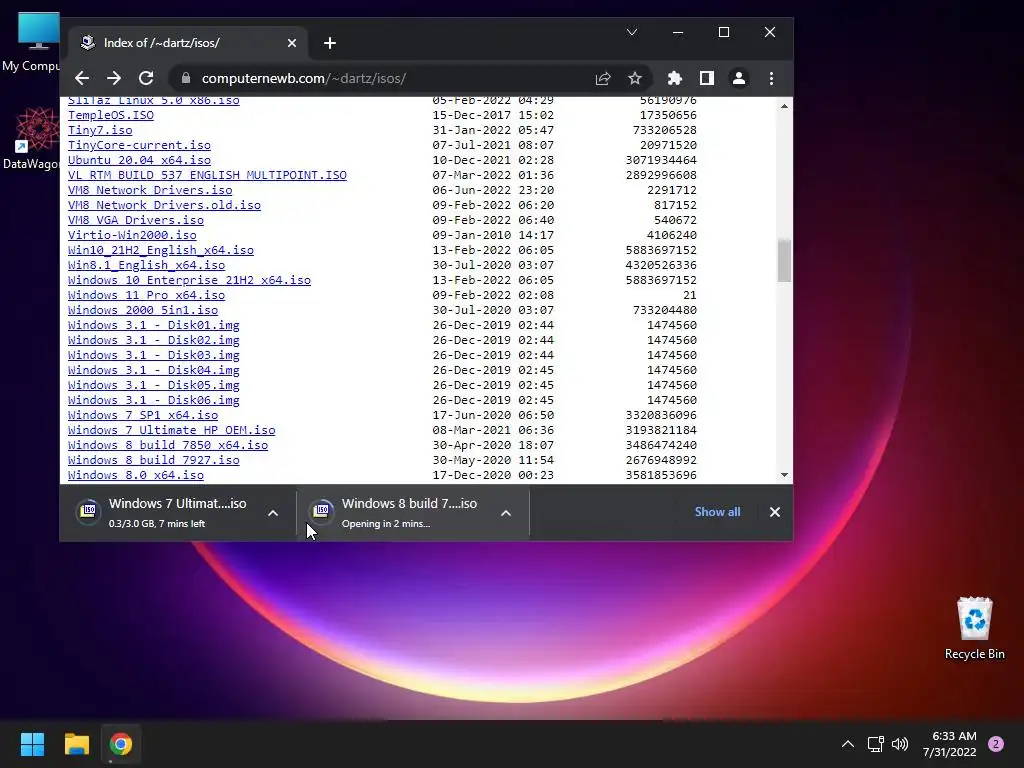Open the notification badge showing 2

(x=996, y=744)
